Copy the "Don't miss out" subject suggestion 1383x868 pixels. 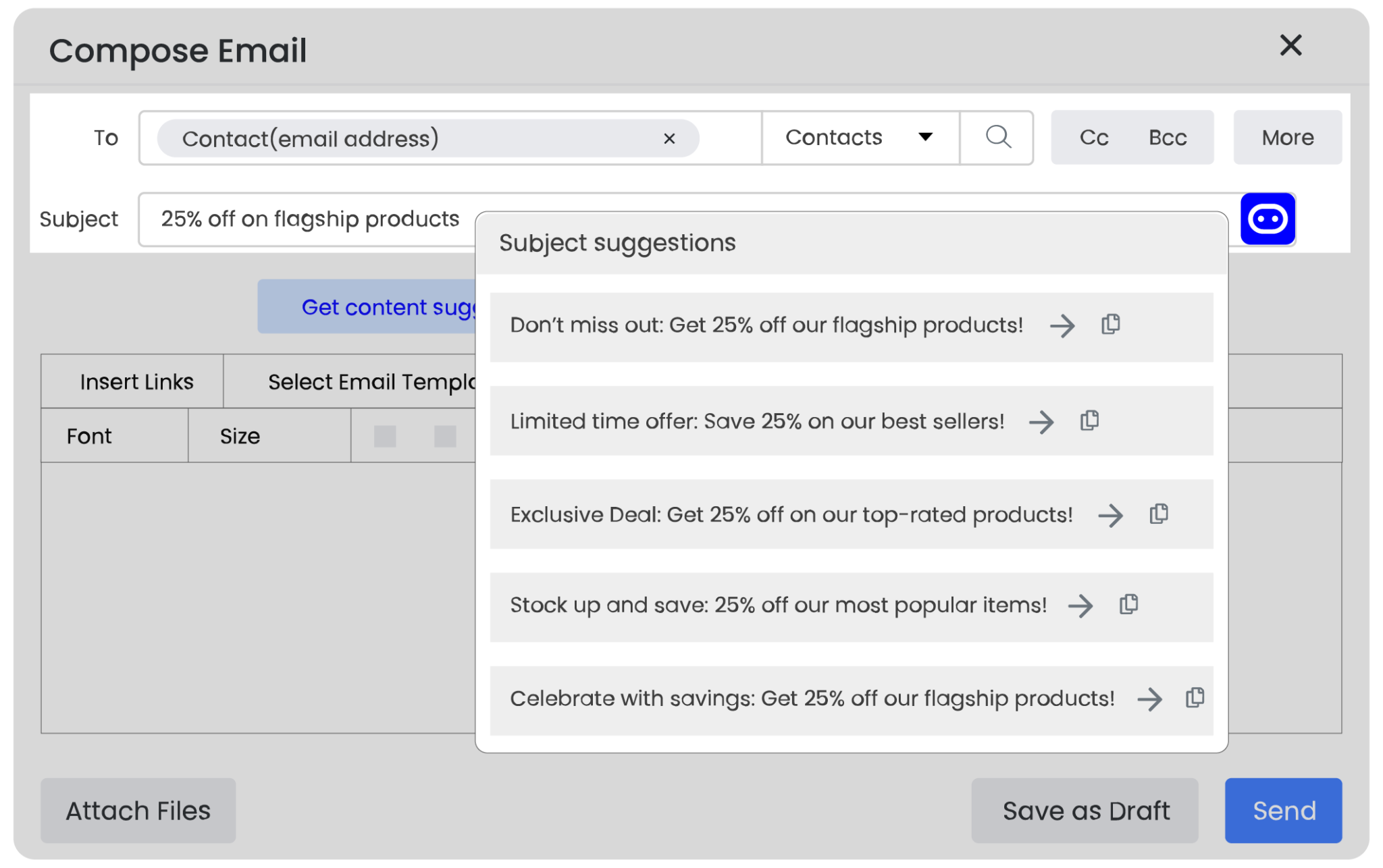pos(1111,325)
